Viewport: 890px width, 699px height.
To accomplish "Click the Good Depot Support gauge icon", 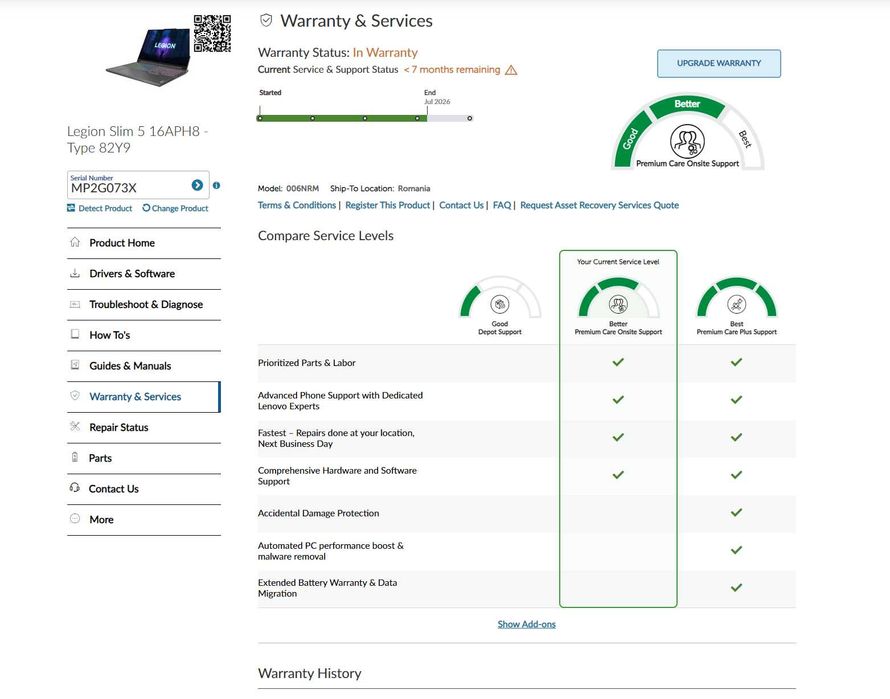I will click(500, 304).
